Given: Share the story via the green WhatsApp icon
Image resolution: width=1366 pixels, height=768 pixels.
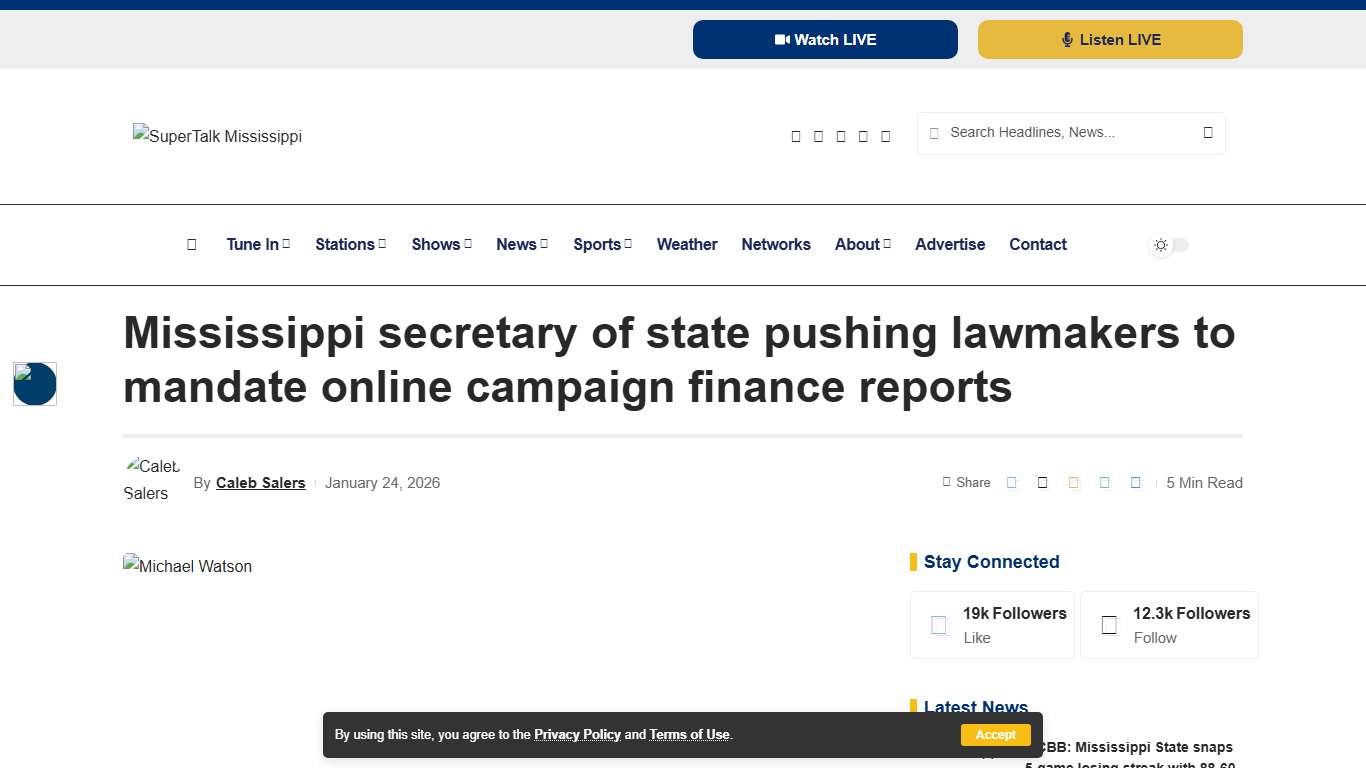Looking at the screenshot, I should point(1105,482).
